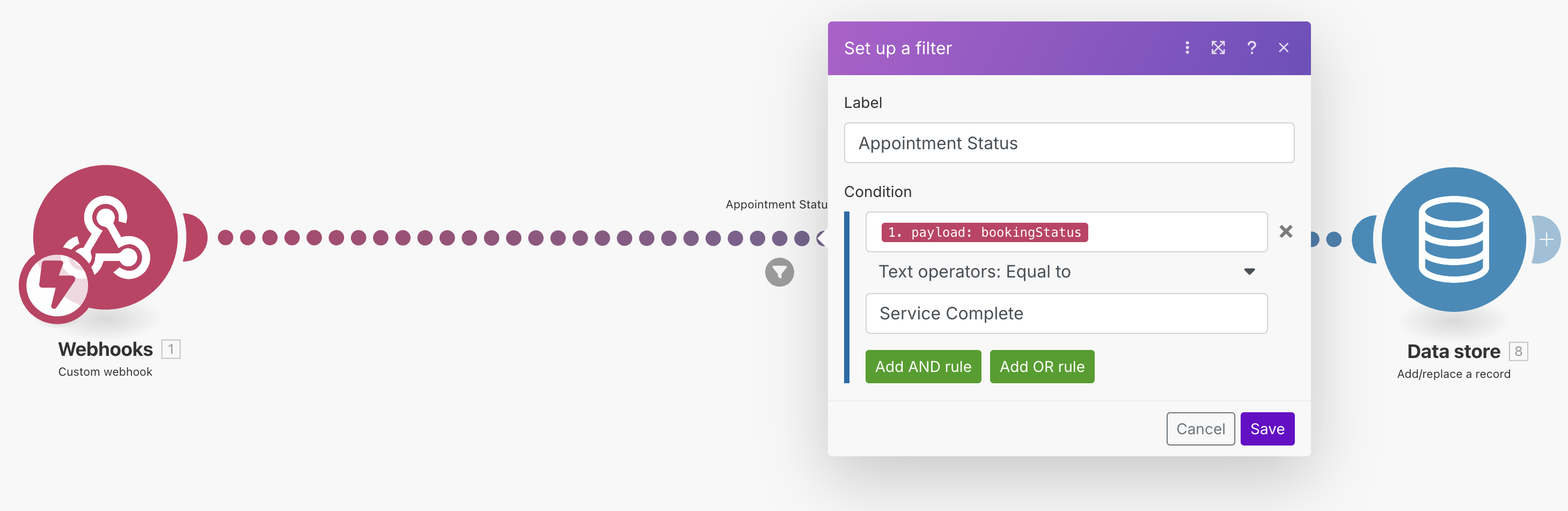
Task: Open help for the filter dialog
Action: point(1251,48)
